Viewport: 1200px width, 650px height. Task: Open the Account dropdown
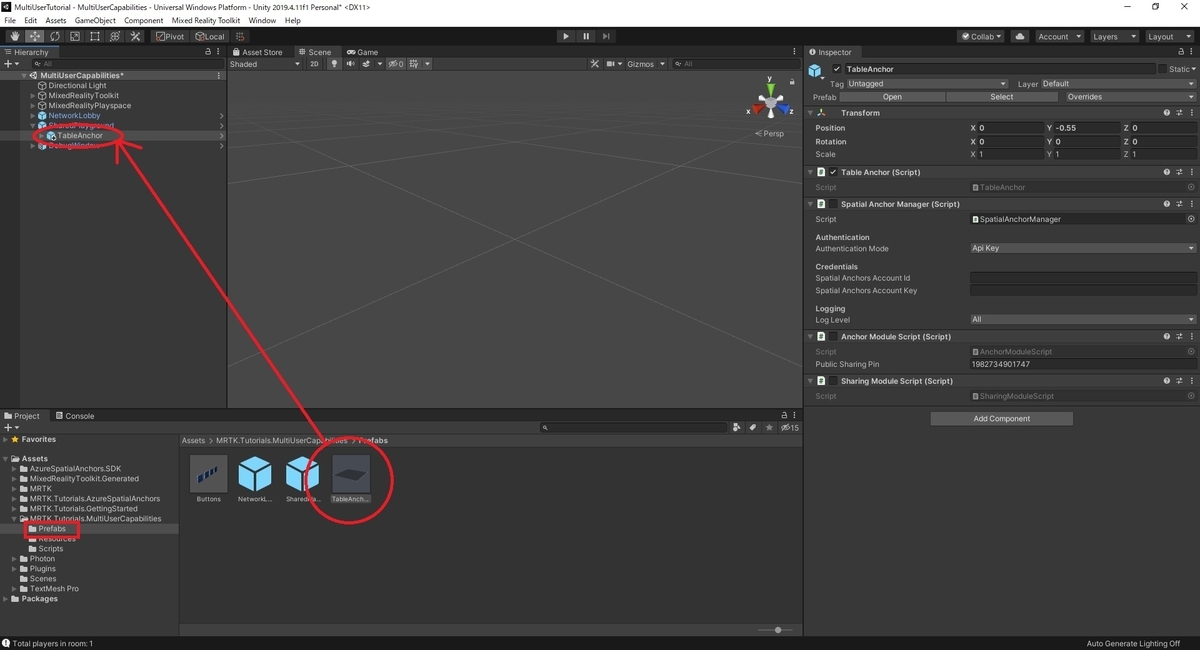point(1058,37)
